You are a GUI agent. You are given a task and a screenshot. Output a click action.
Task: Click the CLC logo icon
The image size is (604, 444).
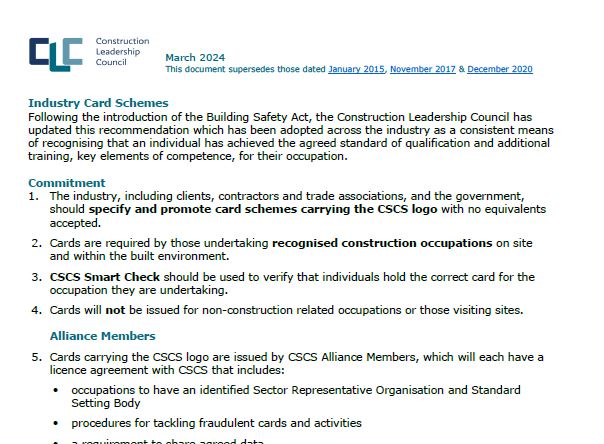56,54
